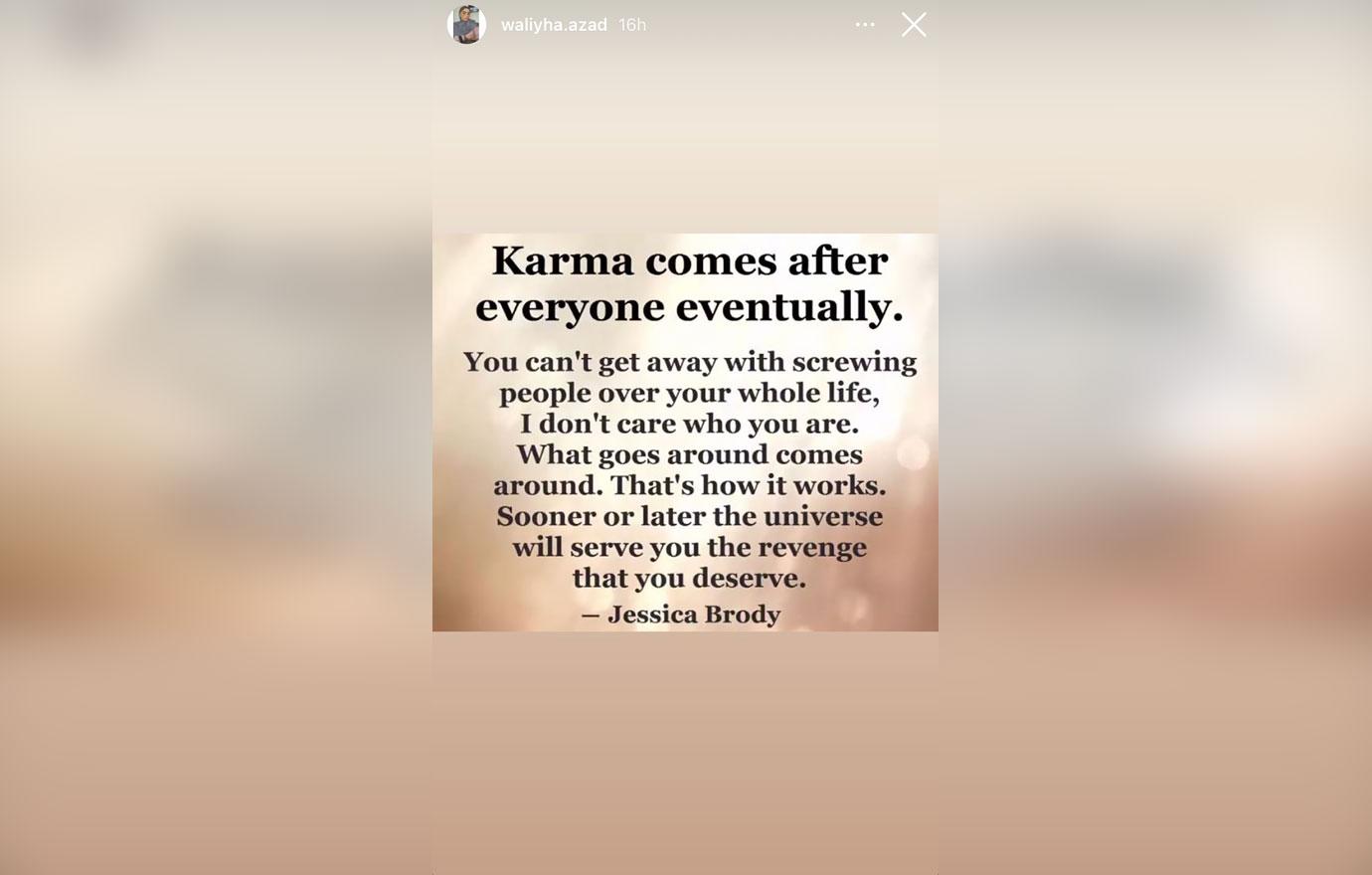Click the 'that you deserve.' quote line
This screenshot has width=1372, height=875.
point(689,578)
